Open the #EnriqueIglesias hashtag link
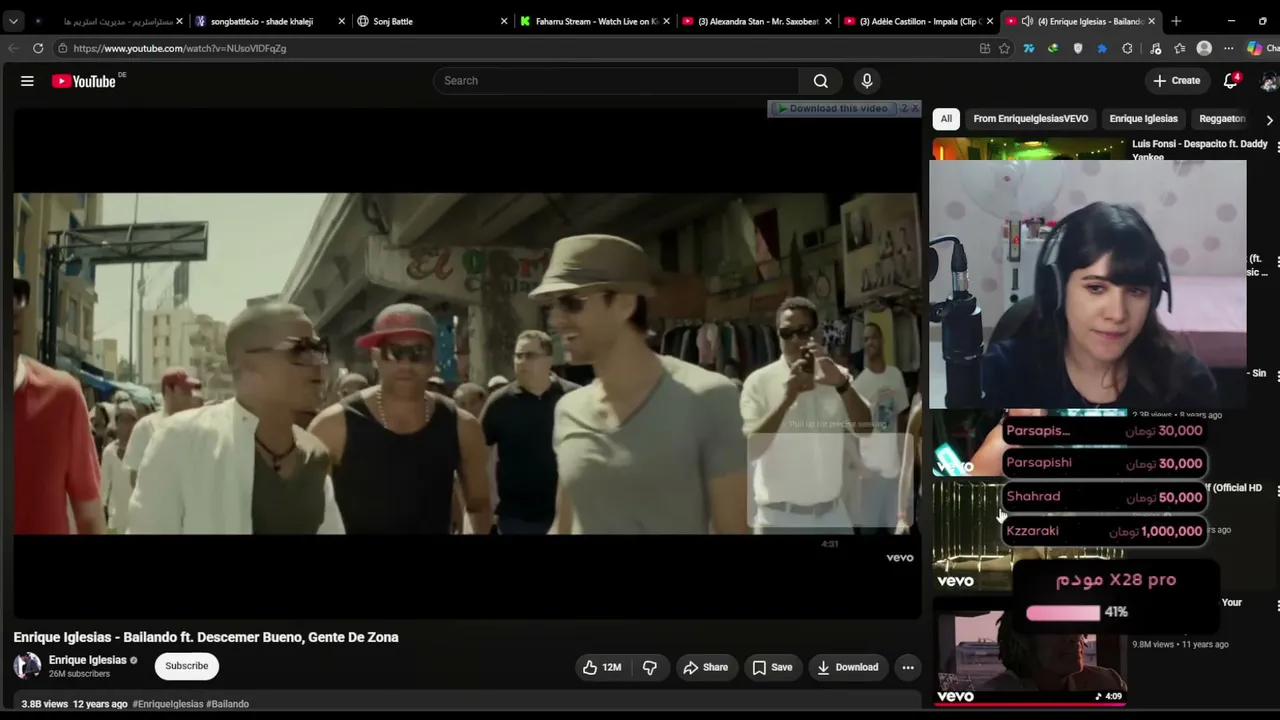Viewport: 1280px width, 720px height. tap(167, 704)
